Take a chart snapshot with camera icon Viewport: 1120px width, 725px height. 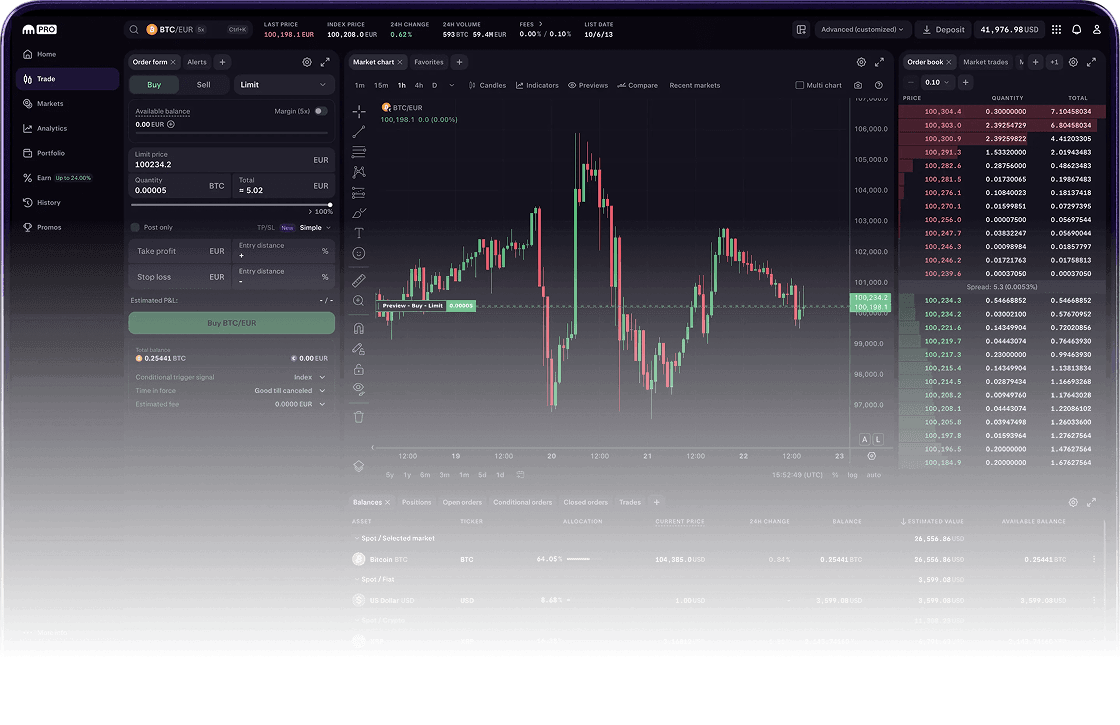(x=858, y=86)
